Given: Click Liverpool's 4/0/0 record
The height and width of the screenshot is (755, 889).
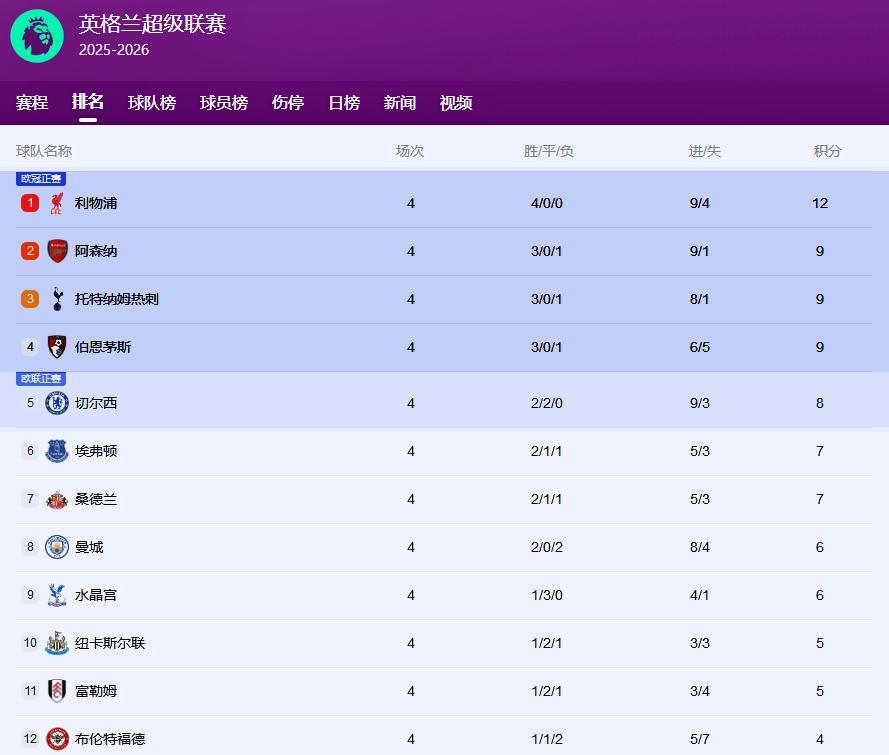Looking at the screenshot, I should (547, 203).
